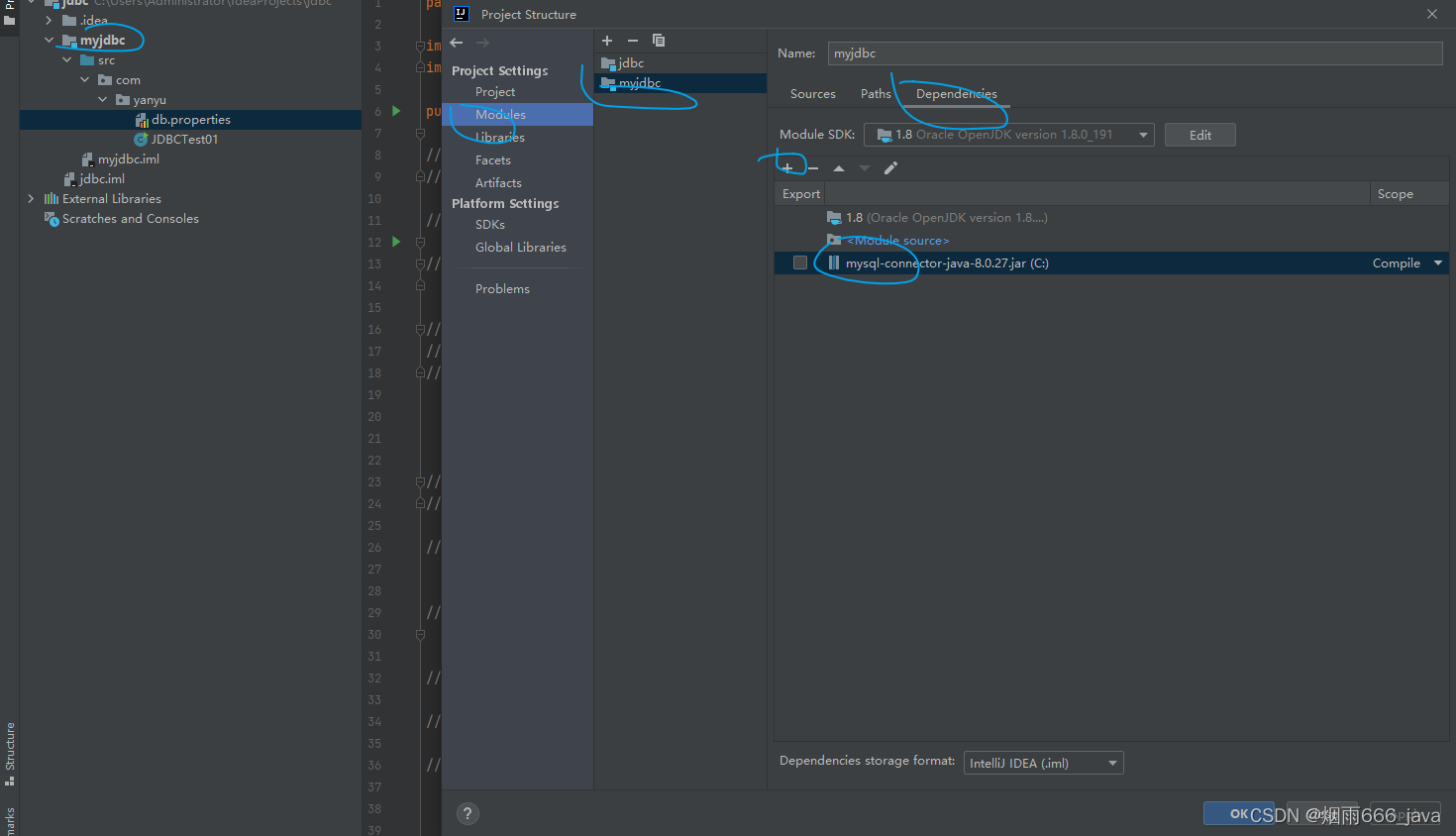Open Compile scope dropdown for mysql-connector
Screen dimensions: 1456x836
(1438, 263)
